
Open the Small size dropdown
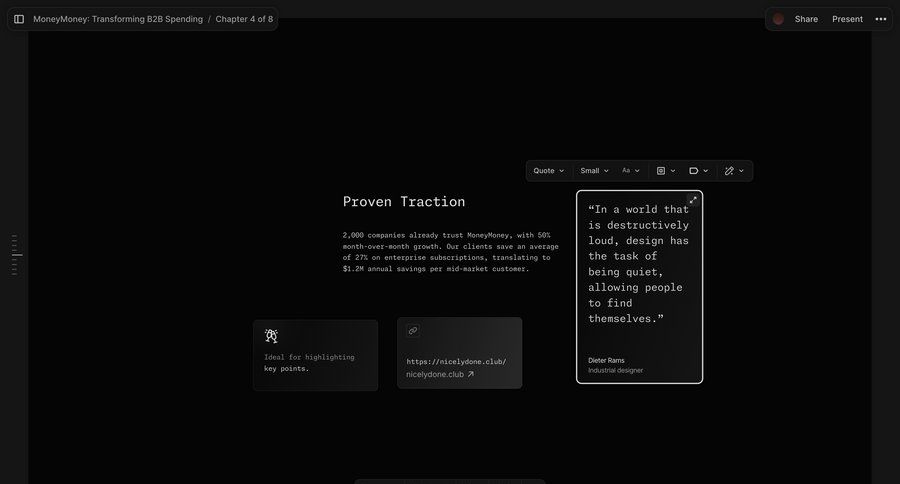[x=595, y=171]
